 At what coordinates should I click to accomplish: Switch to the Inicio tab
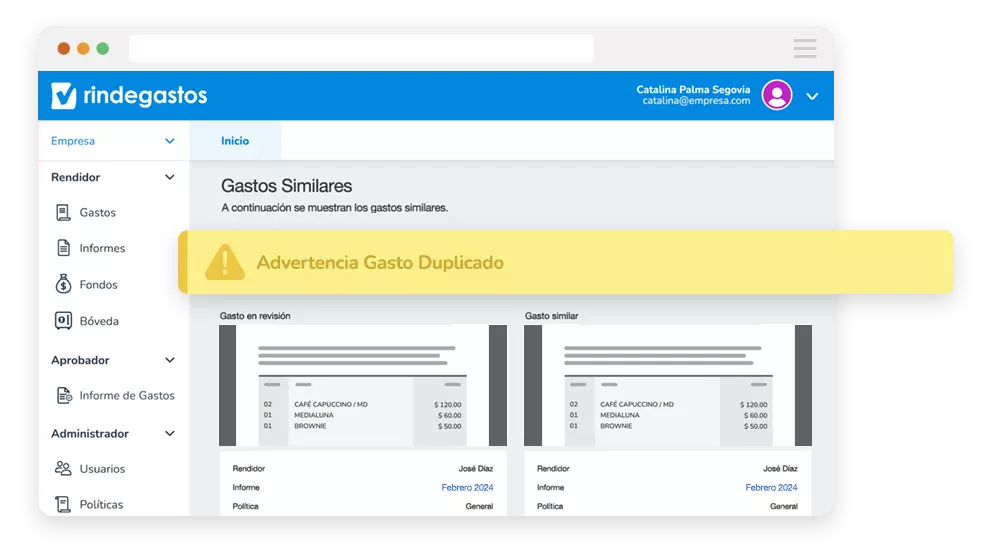(x=235, y=141)
